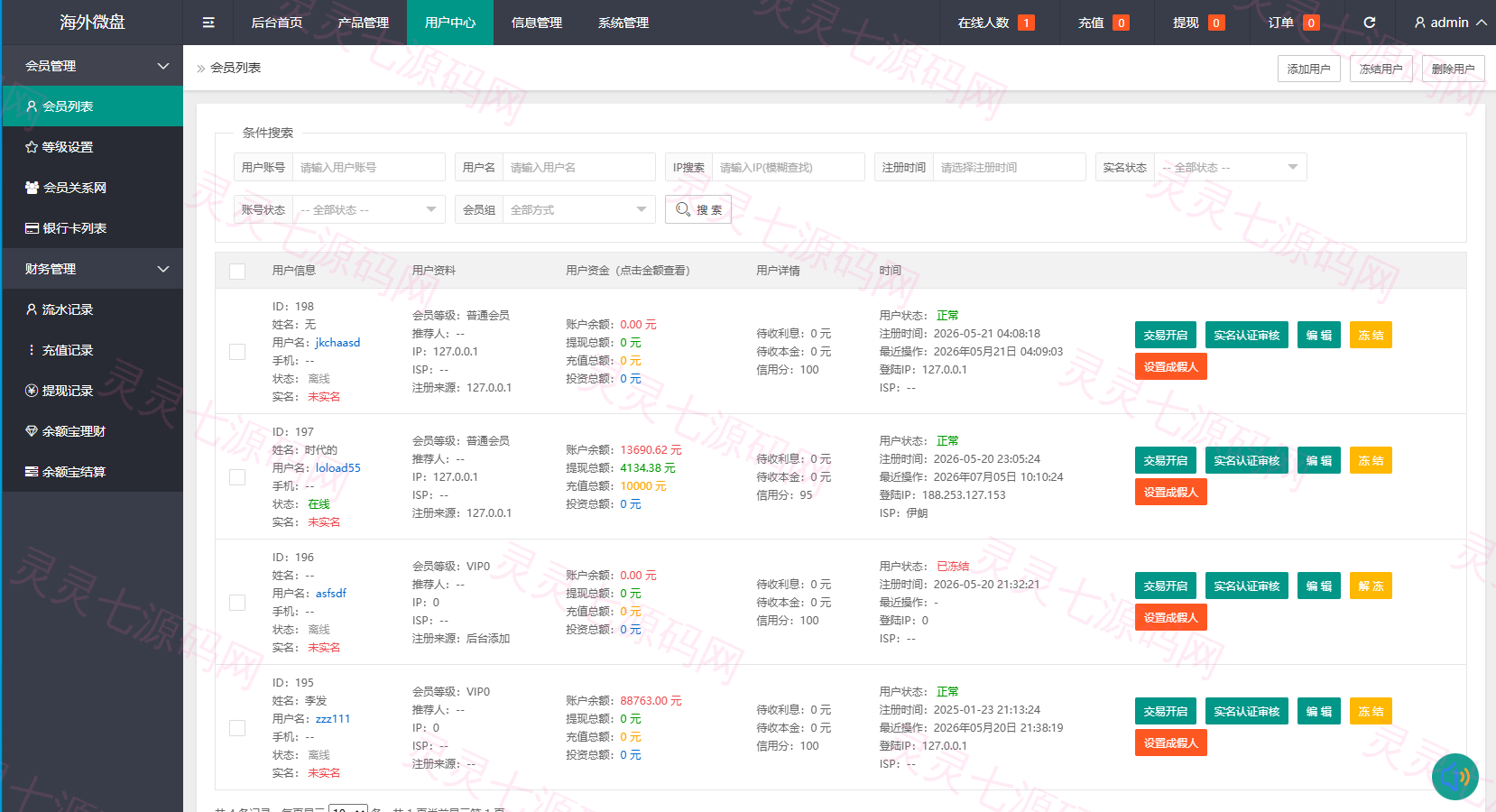Screen dimensions: 1496x812
Task: Click the admin user icon
Action: coord(1419,23)
